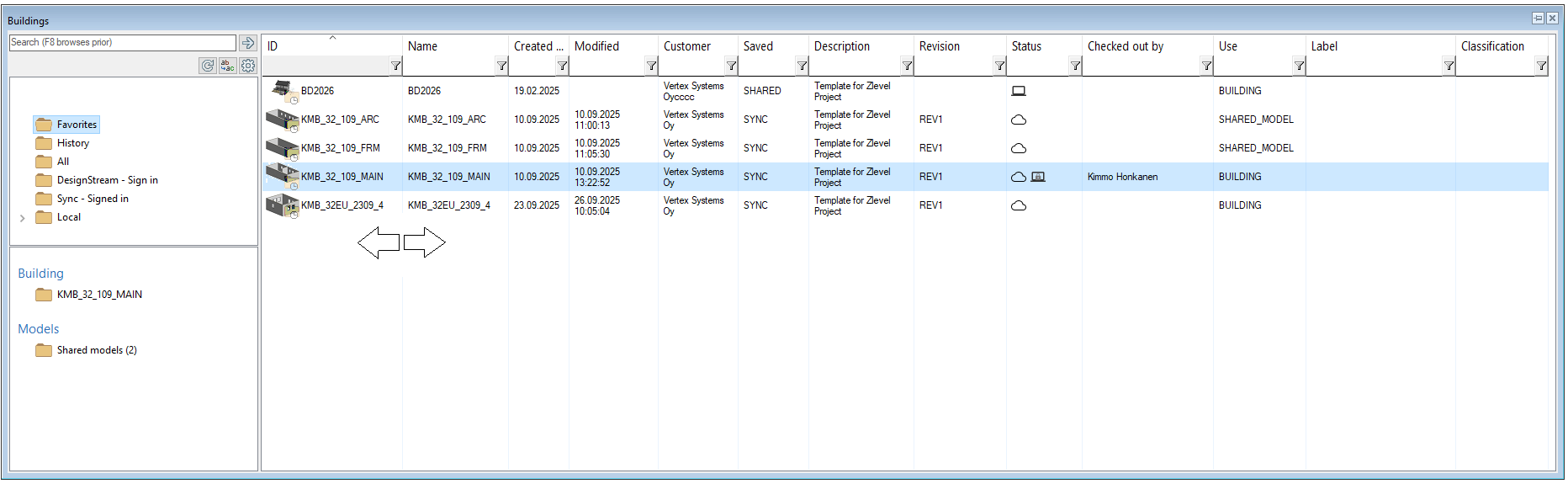Open the filter for the Status column
The image size is (1568, 484).
[1075, 66]
